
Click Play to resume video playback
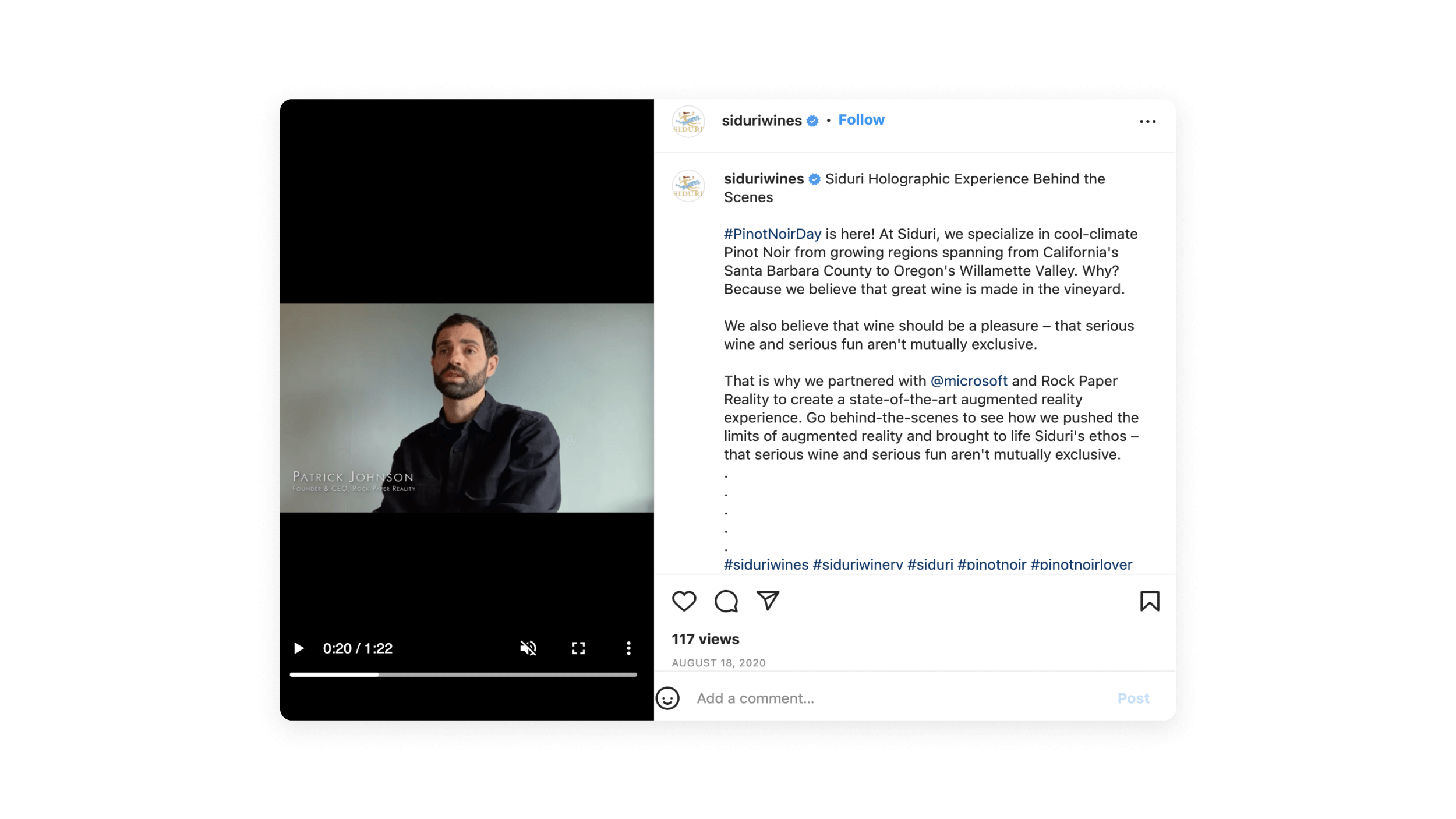click(298, 648)
